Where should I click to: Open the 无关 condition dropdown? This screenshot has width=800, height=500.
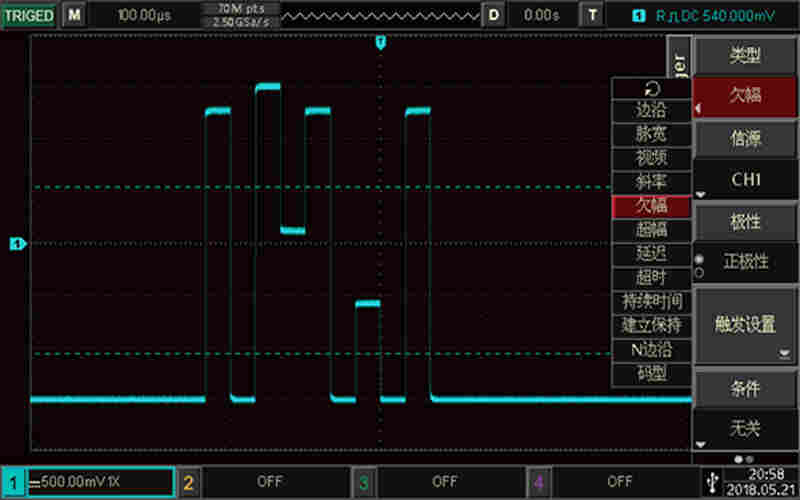point(745,428)
